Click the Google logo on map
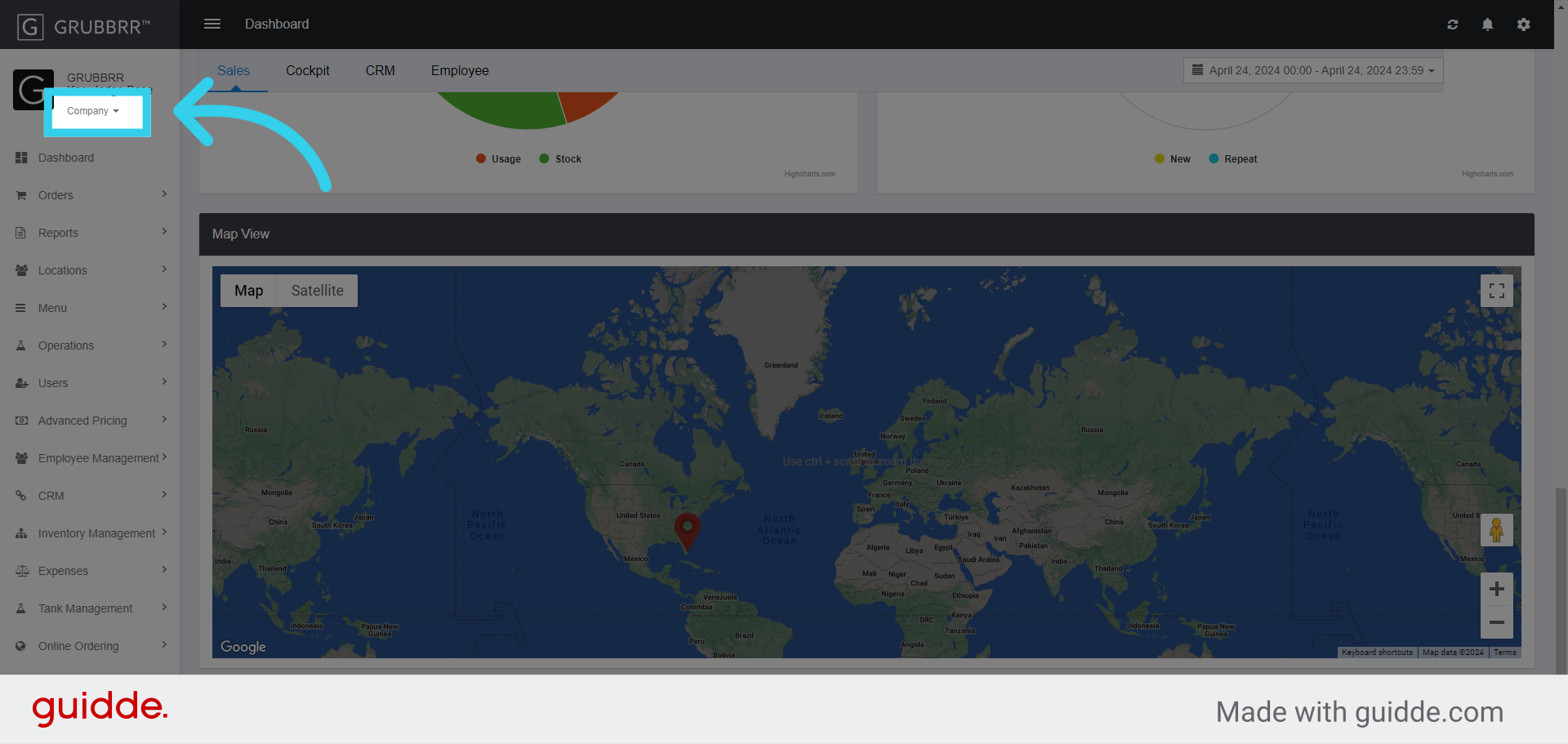 click(x=243, y=647)
